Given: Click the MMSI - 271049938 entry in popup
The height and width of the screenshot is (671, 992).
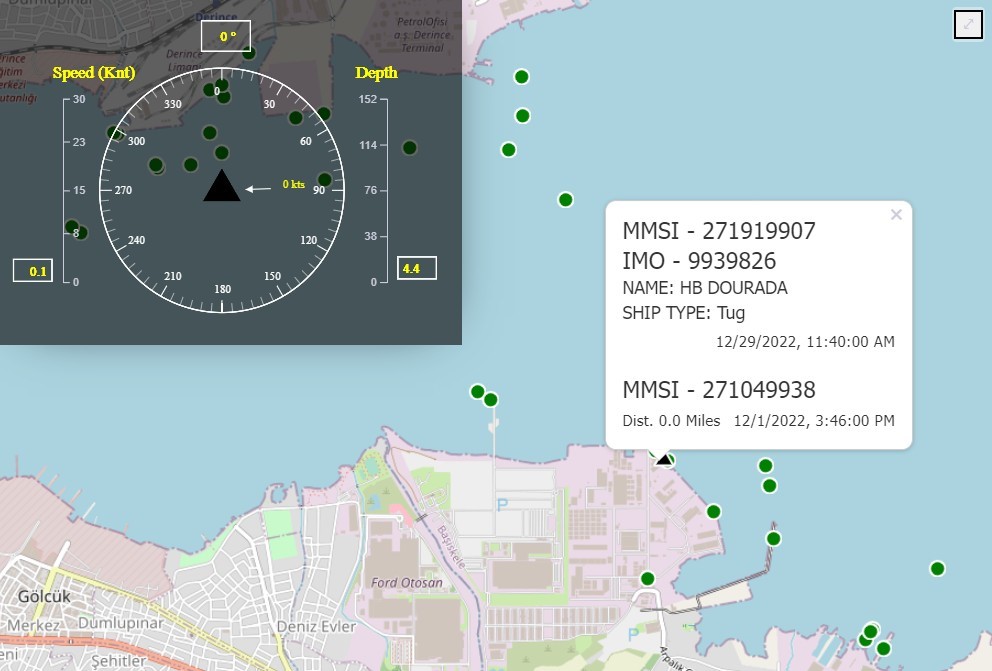Looking at the screenshot, I should [719, 390].
